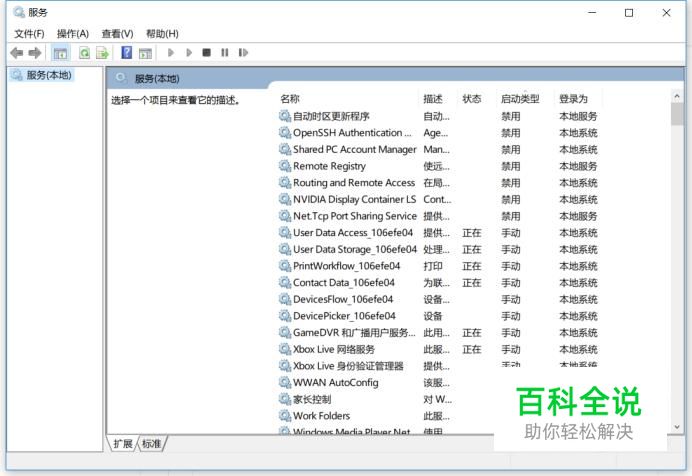The height and width of the screenshot is (476, 692).
Task: Select the Remote Registry service
Action: point(329,166)
